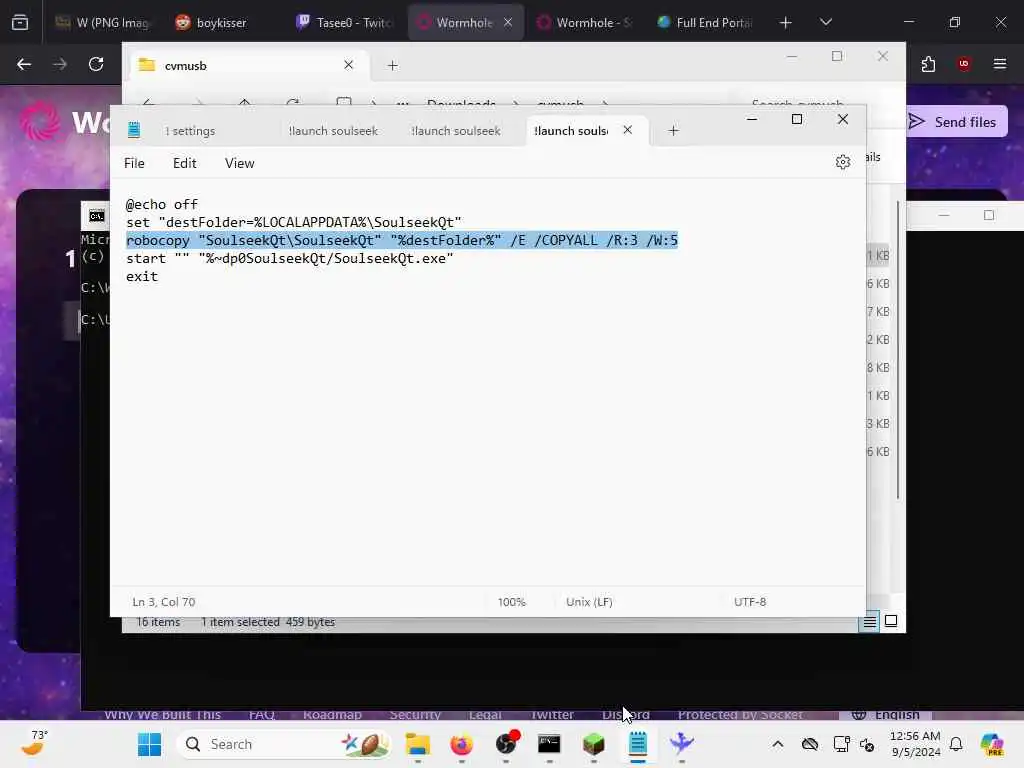Switch File Explorer to details view icon
The width and height of the screenshot is (1024, 768).
870,622
